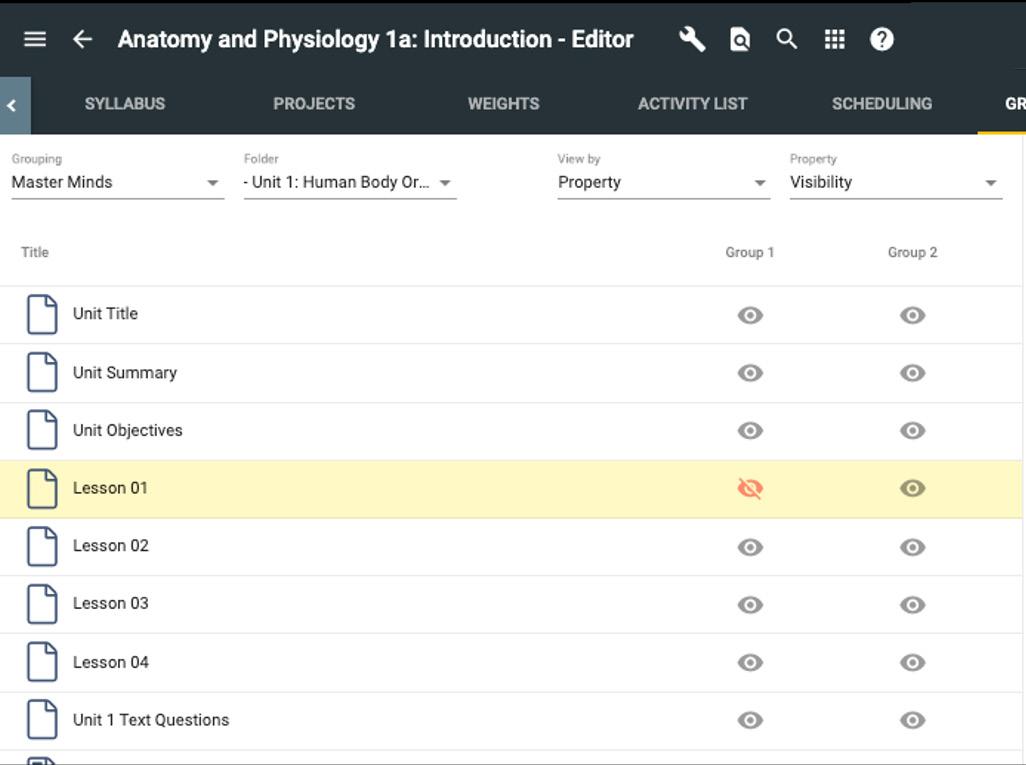Click the back arrow icon
The image size is (1026, 765).
pyautogui.click(x=82, y=39)
